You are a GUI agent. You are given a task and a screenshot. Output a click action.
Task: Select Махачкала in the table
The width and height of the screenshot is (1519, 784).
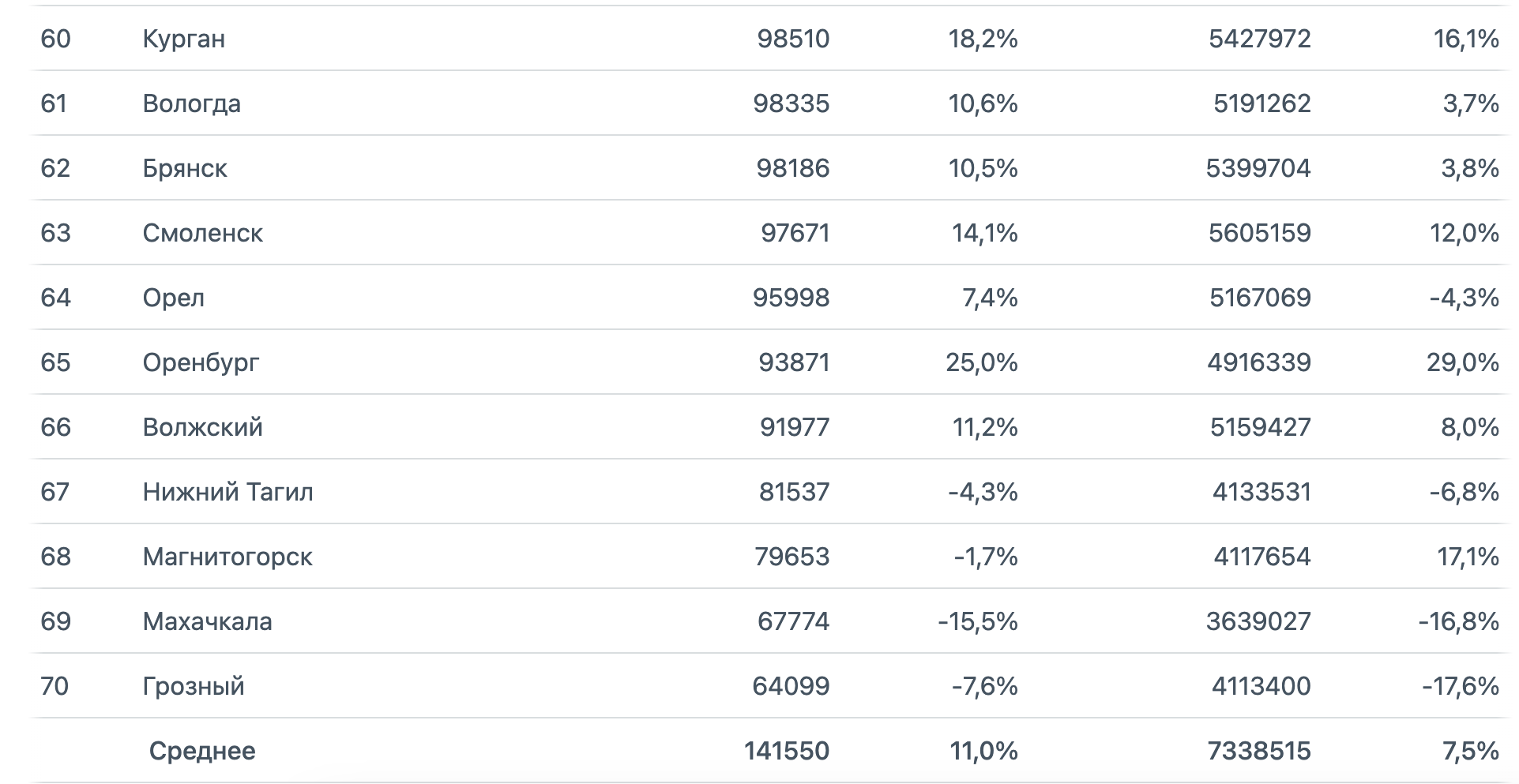(207, 621)
